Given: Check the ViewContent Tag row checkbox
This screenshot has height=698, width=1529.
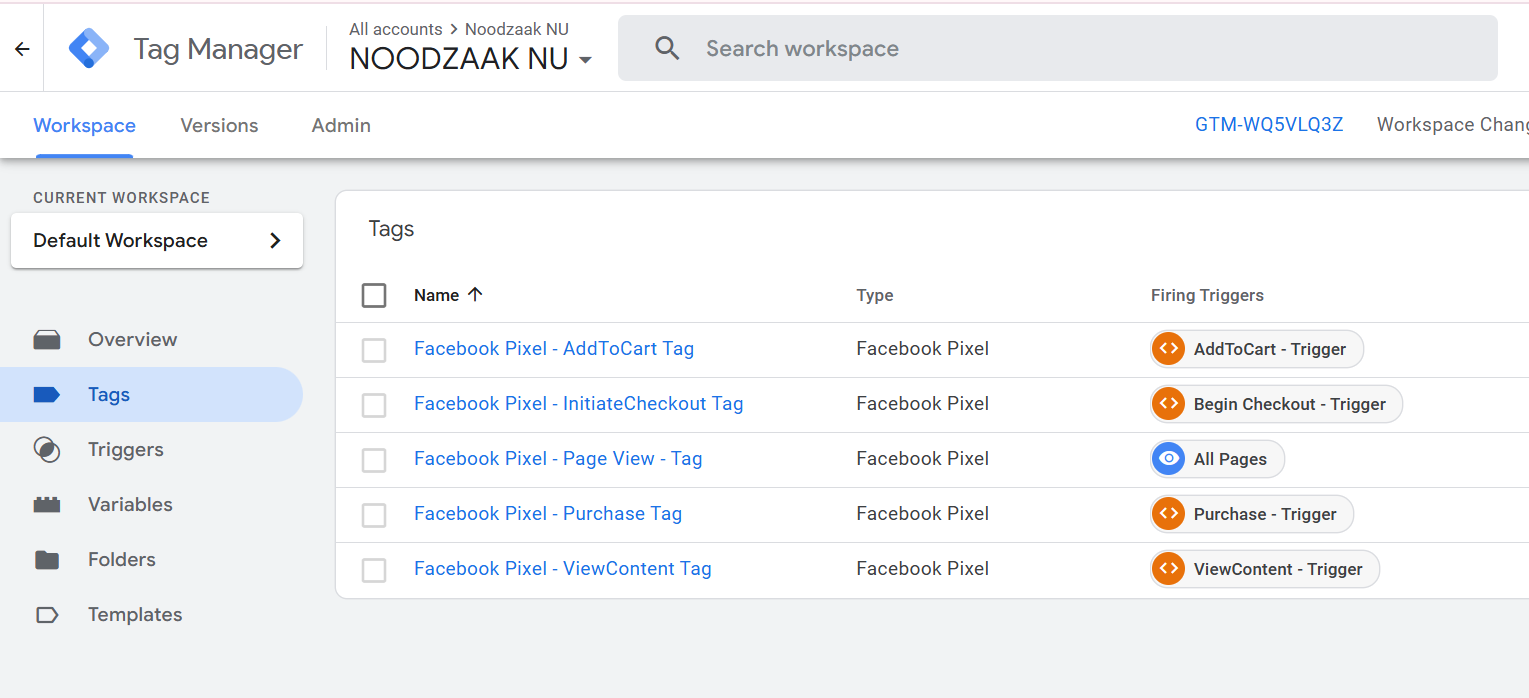Looking at the screenshot, I should coord(374,570).
